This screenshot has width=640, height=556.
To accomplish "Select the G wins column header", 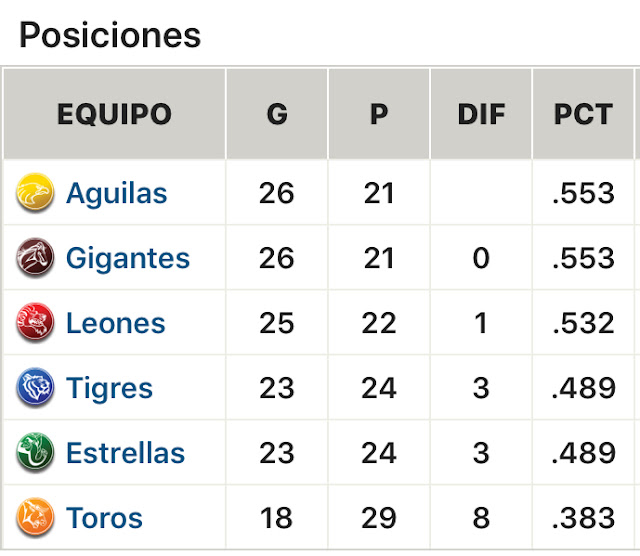I will (x=277, y=113).
